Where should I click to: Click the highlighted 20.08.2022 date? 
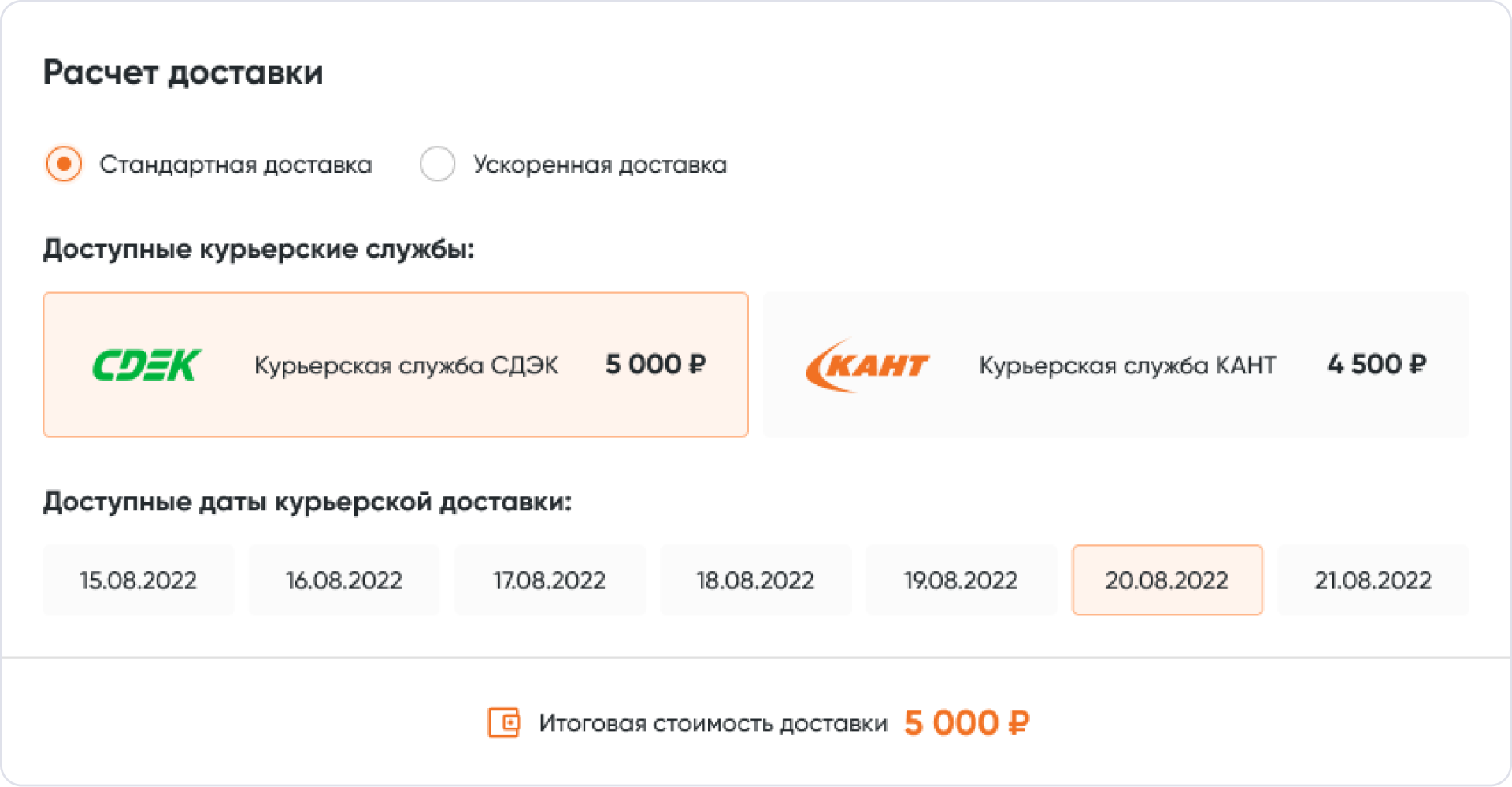click(x=1167, y=581)
